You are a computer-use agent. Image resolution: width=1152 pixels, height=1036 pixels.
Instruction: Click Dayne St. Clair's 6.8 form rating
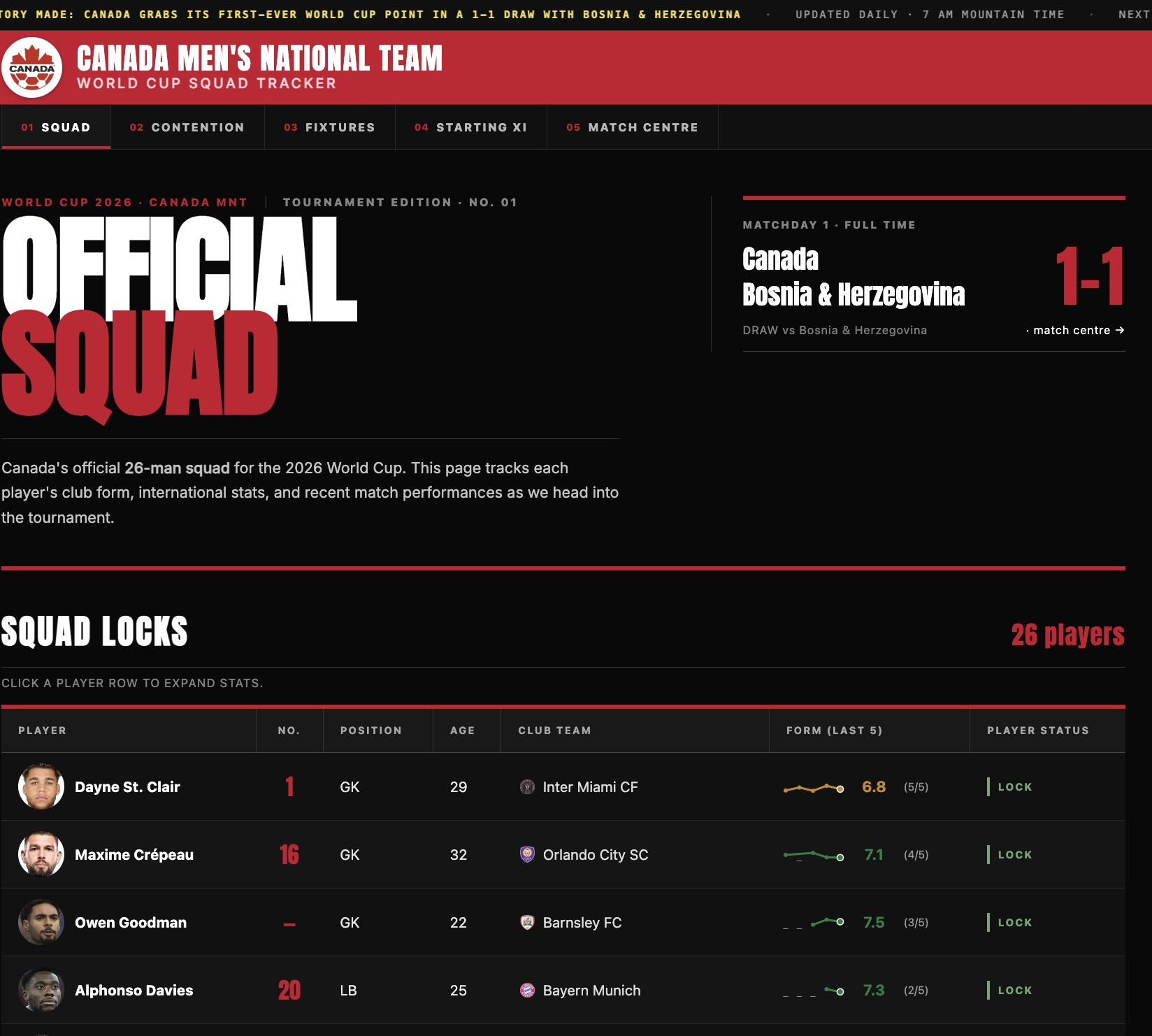point(874,786)
